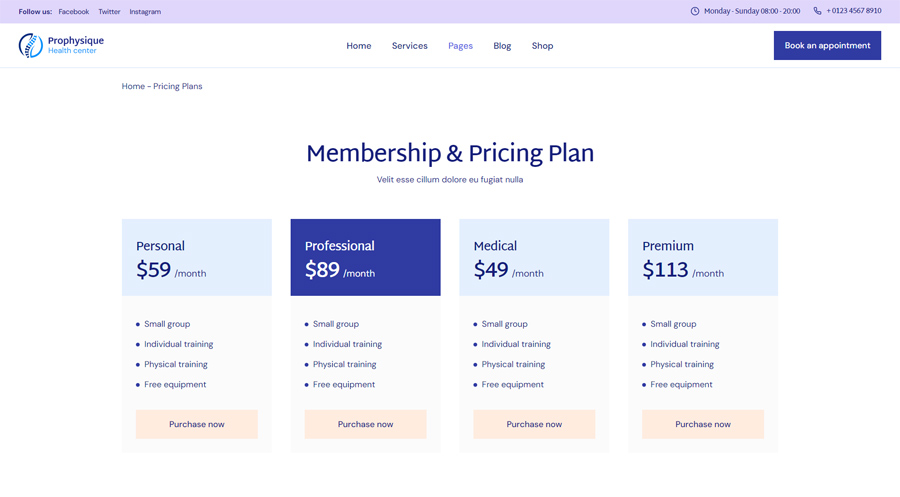
Task: Open the Pages menu item
Action: point(460,46)
